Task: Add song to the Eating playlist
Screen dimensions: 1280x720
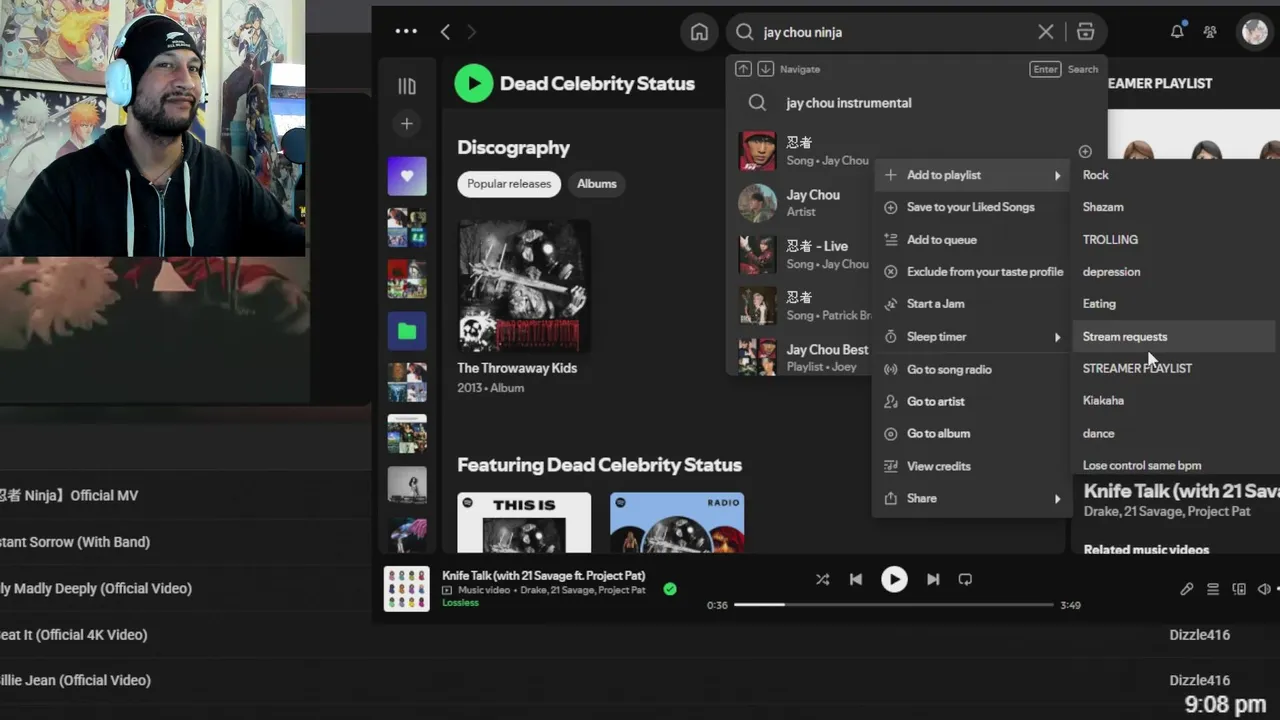Action: pyautogui.click(x=1174, y=304)
